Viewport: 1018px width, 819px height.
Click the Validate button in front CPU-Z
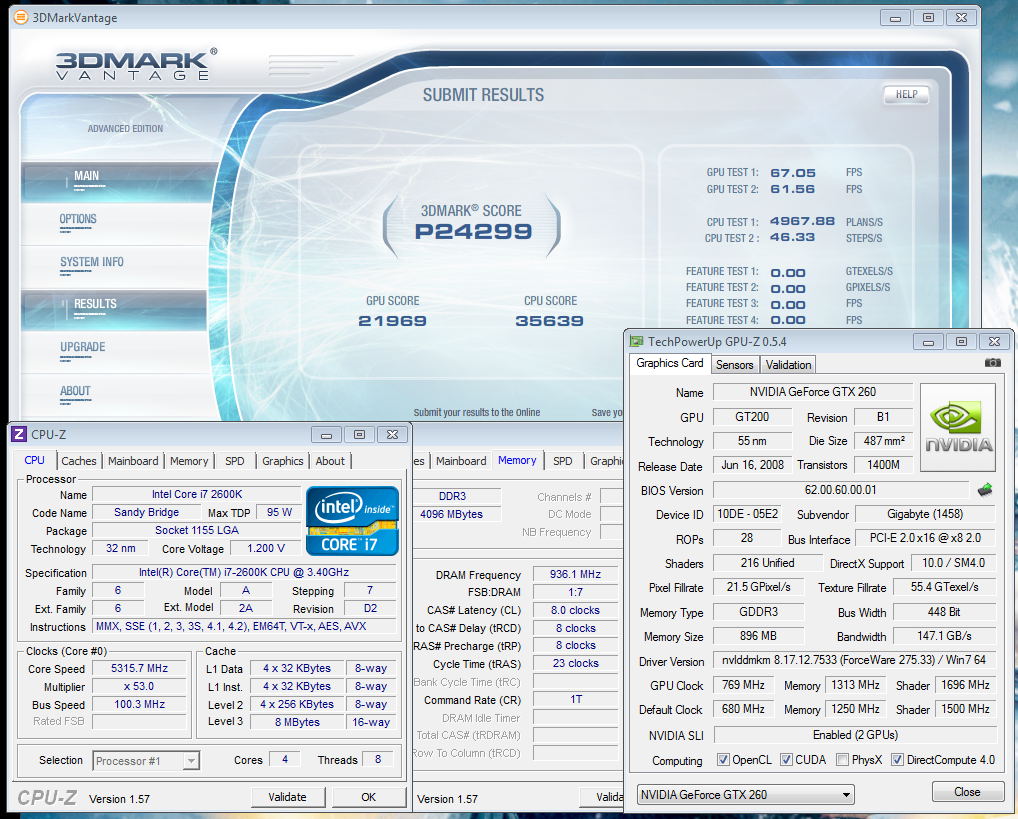[288, 797]
